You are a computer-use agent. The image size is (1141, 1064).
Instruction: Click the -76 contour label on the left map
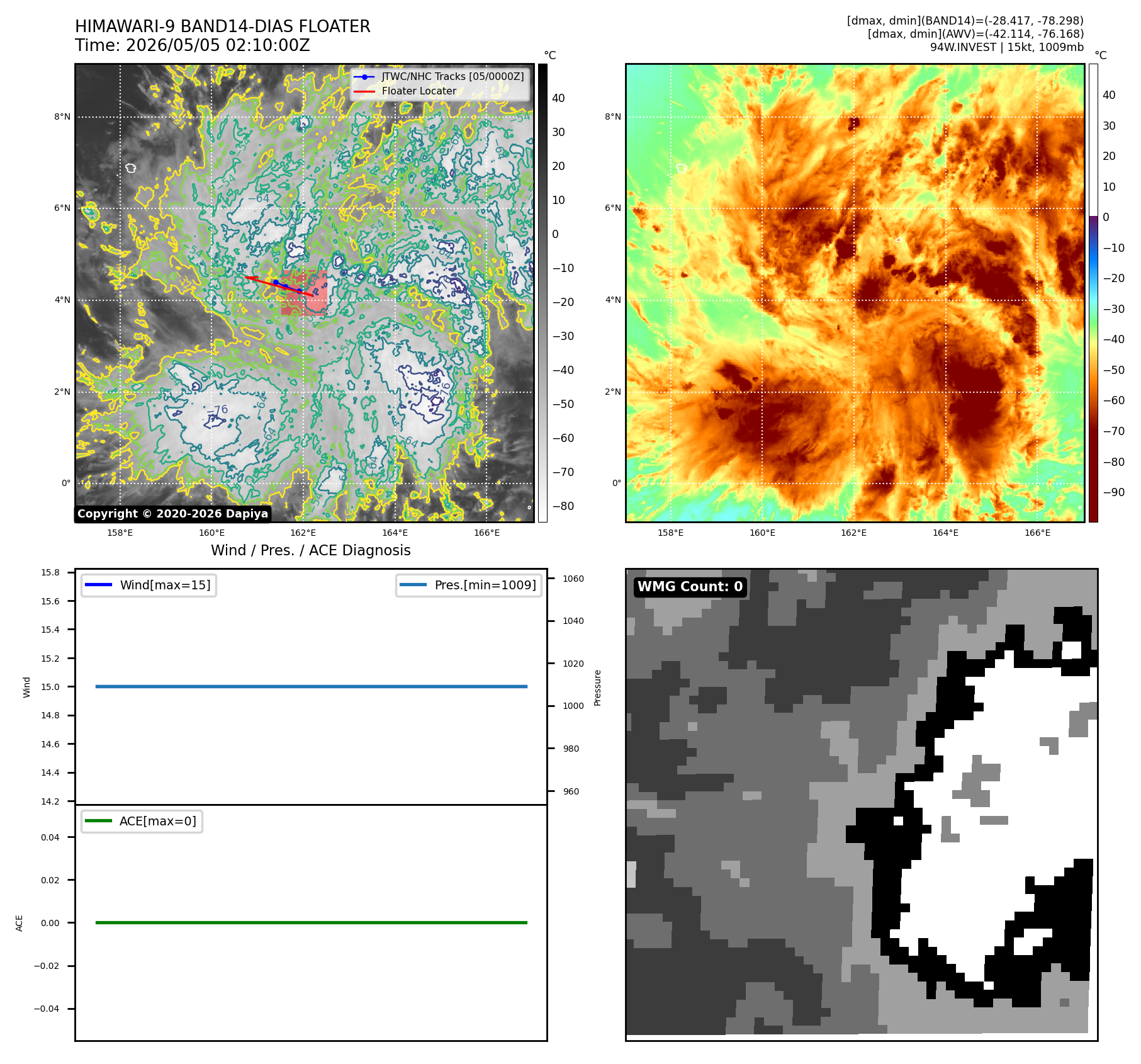pos(218,410)
